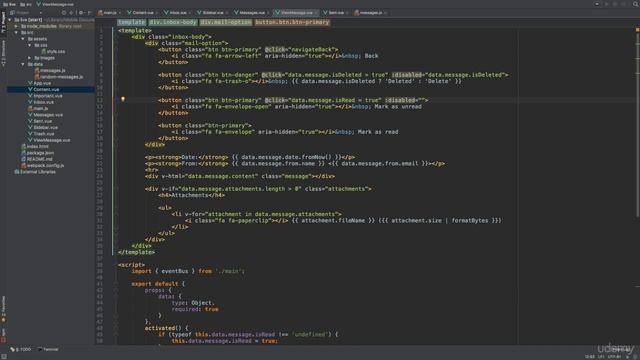
Task: Switch to the Inbox.vue editor tab
Action: click(178, 13)
